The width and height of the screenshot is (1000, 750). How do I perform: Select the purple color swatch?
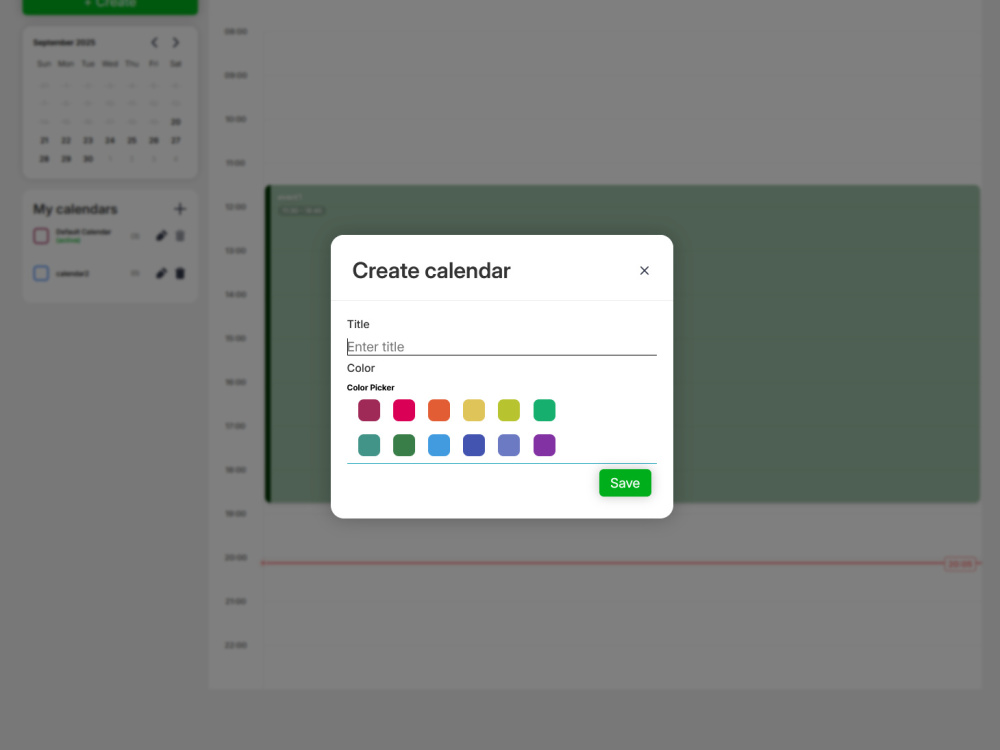pos(544,445)
